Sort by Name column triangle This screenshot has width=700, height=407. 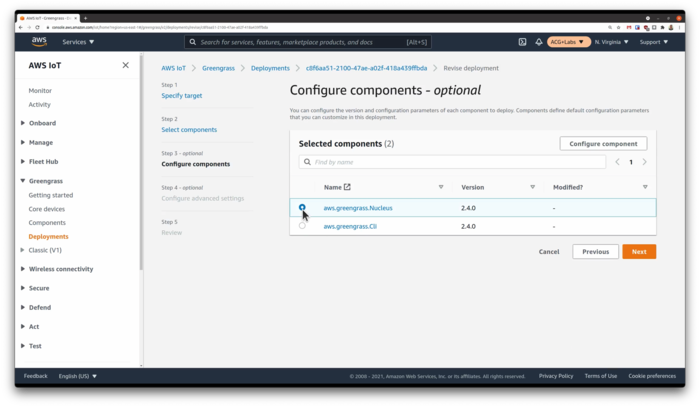[441, 187]
